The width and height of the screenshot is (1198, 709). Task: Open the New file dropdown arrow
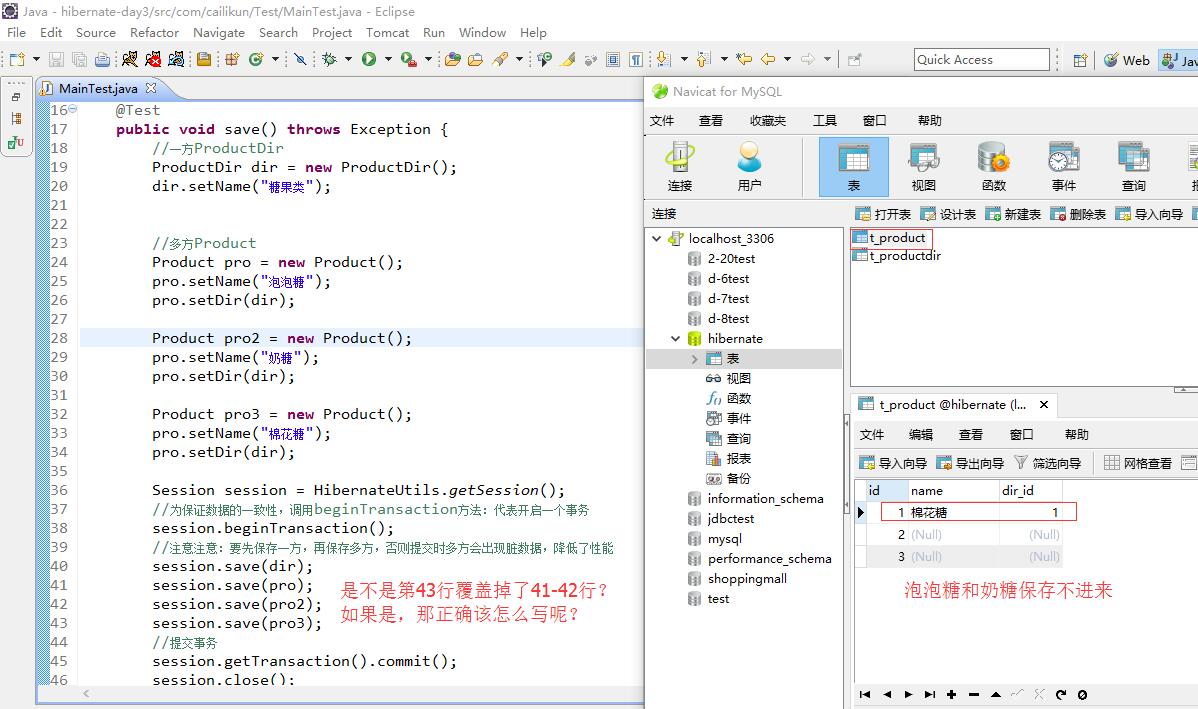click(36, 59)
